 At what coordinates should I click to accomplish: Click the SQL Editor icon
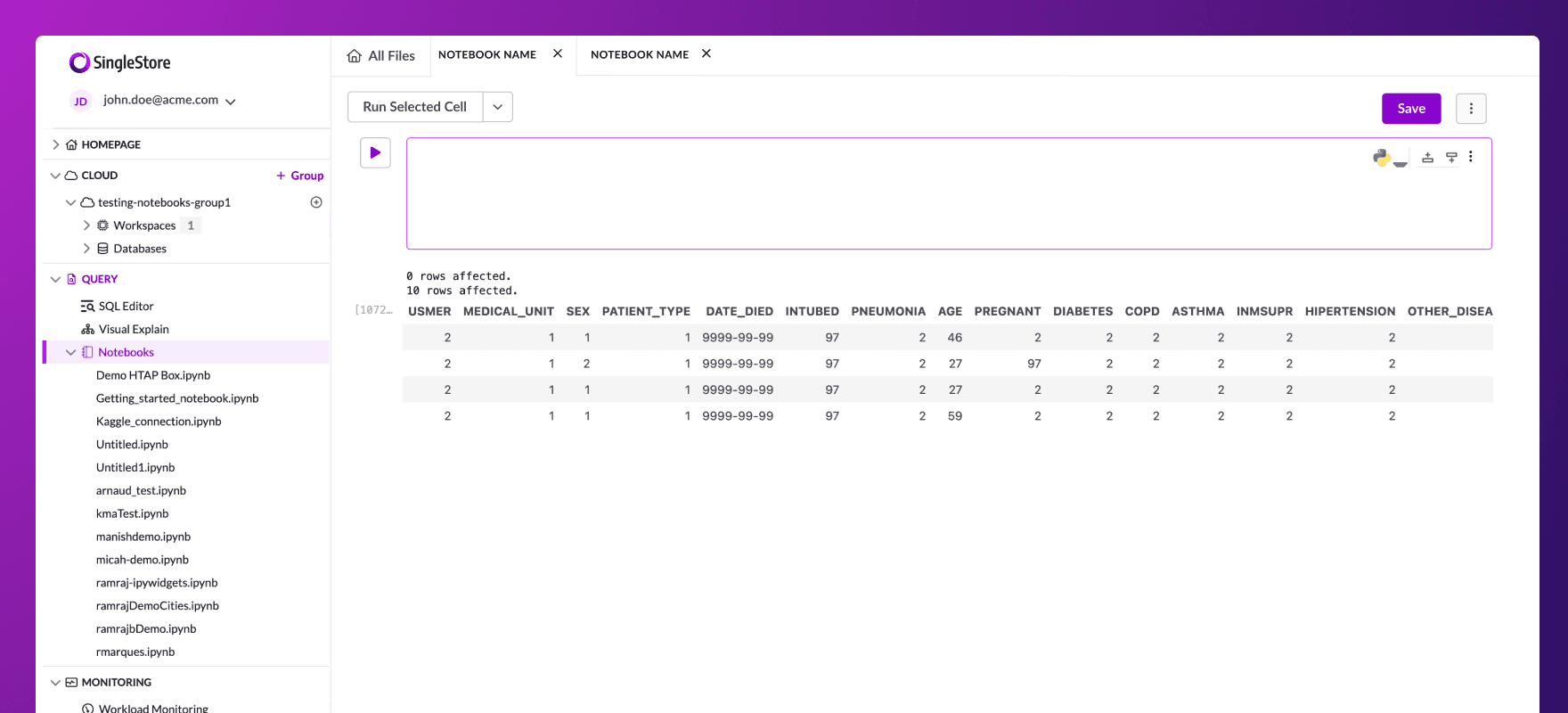87,306
